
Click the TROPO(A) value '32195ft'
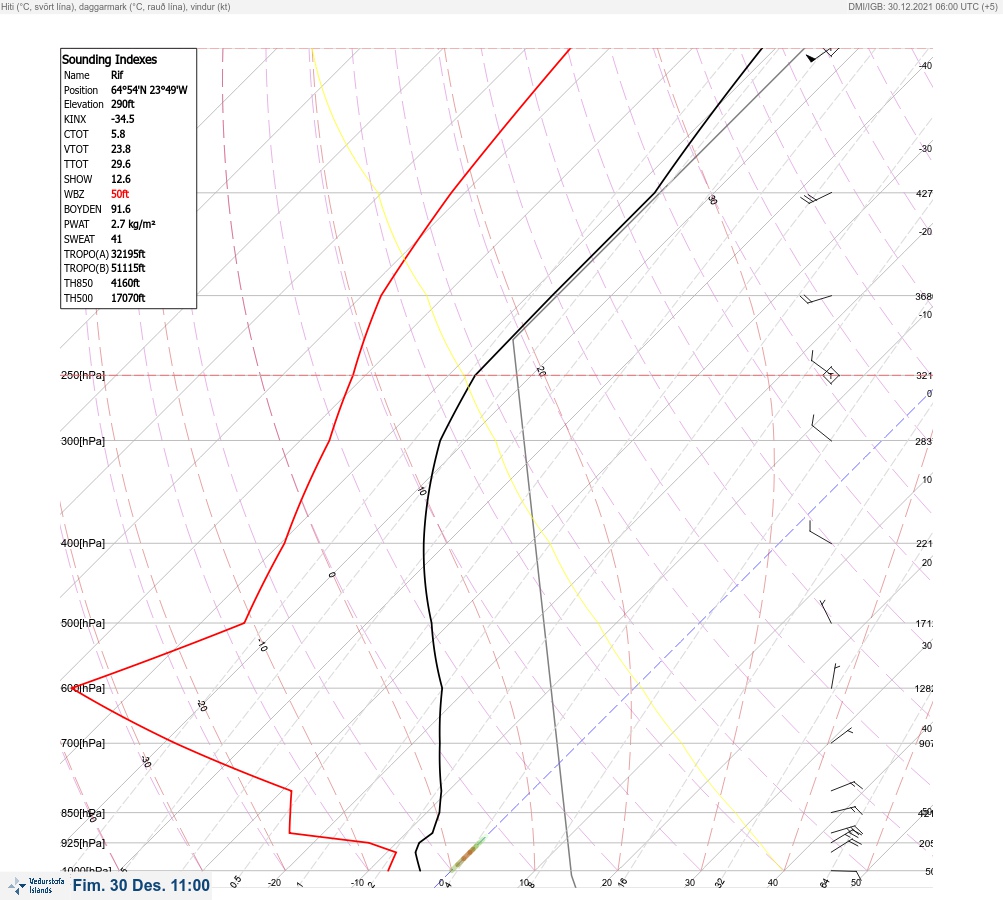(x=128, y=254)
